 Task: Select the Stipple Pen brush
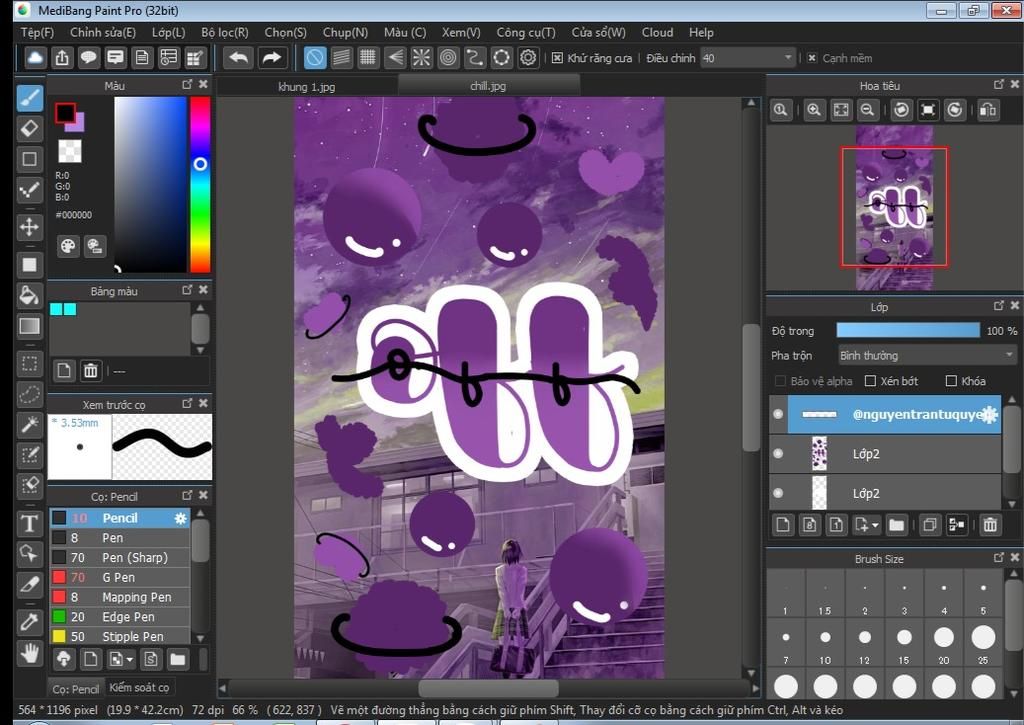pyautogui.click(x=120, y=636)
